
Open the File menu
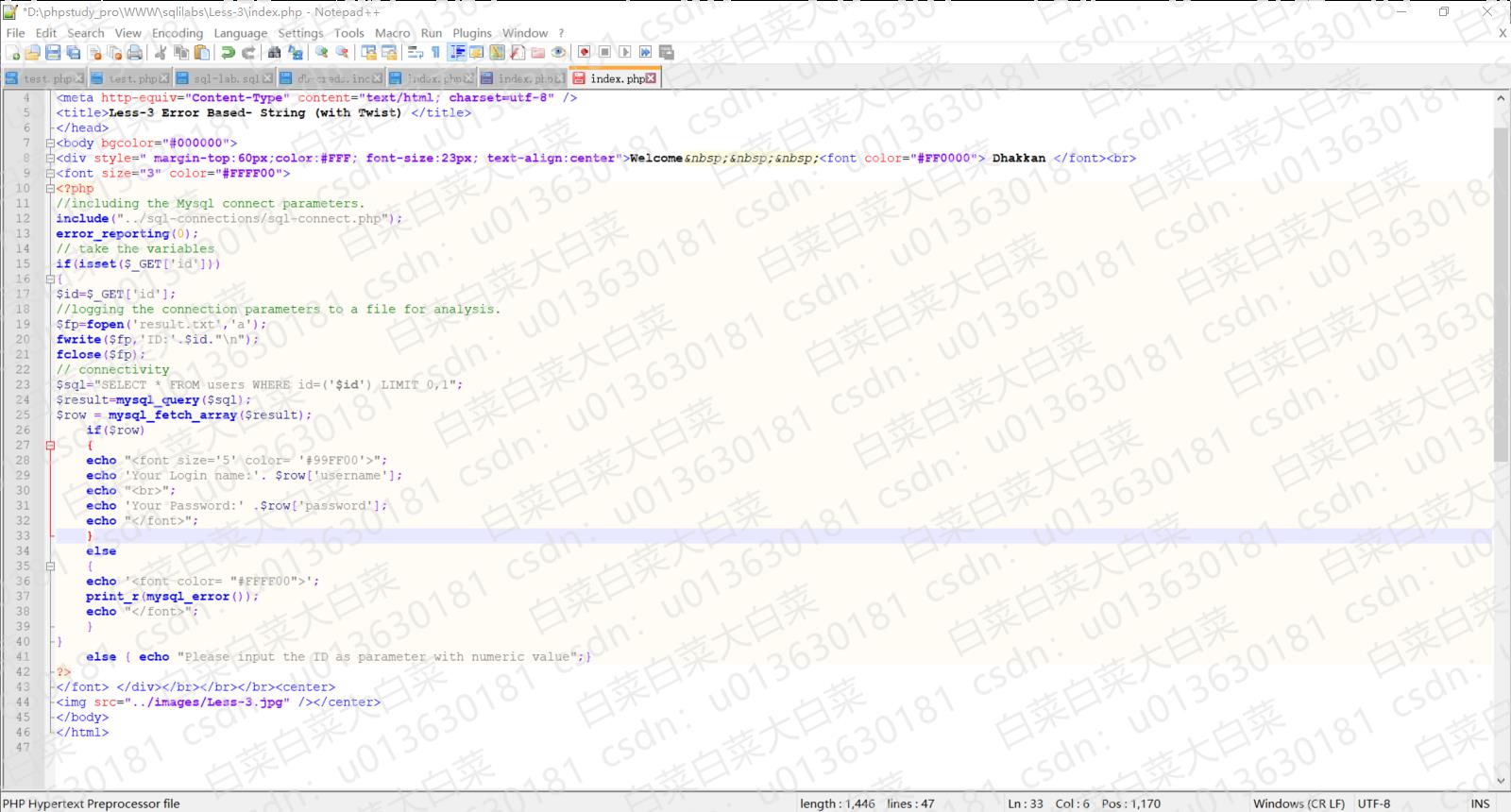(x=15, y=32)
